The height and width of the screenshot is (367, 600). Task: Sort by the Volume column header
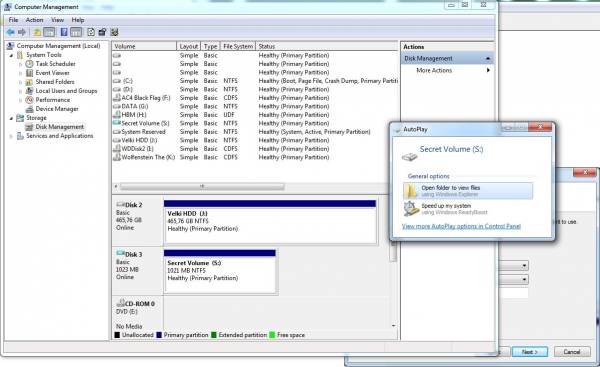click(x=144, y=46)
